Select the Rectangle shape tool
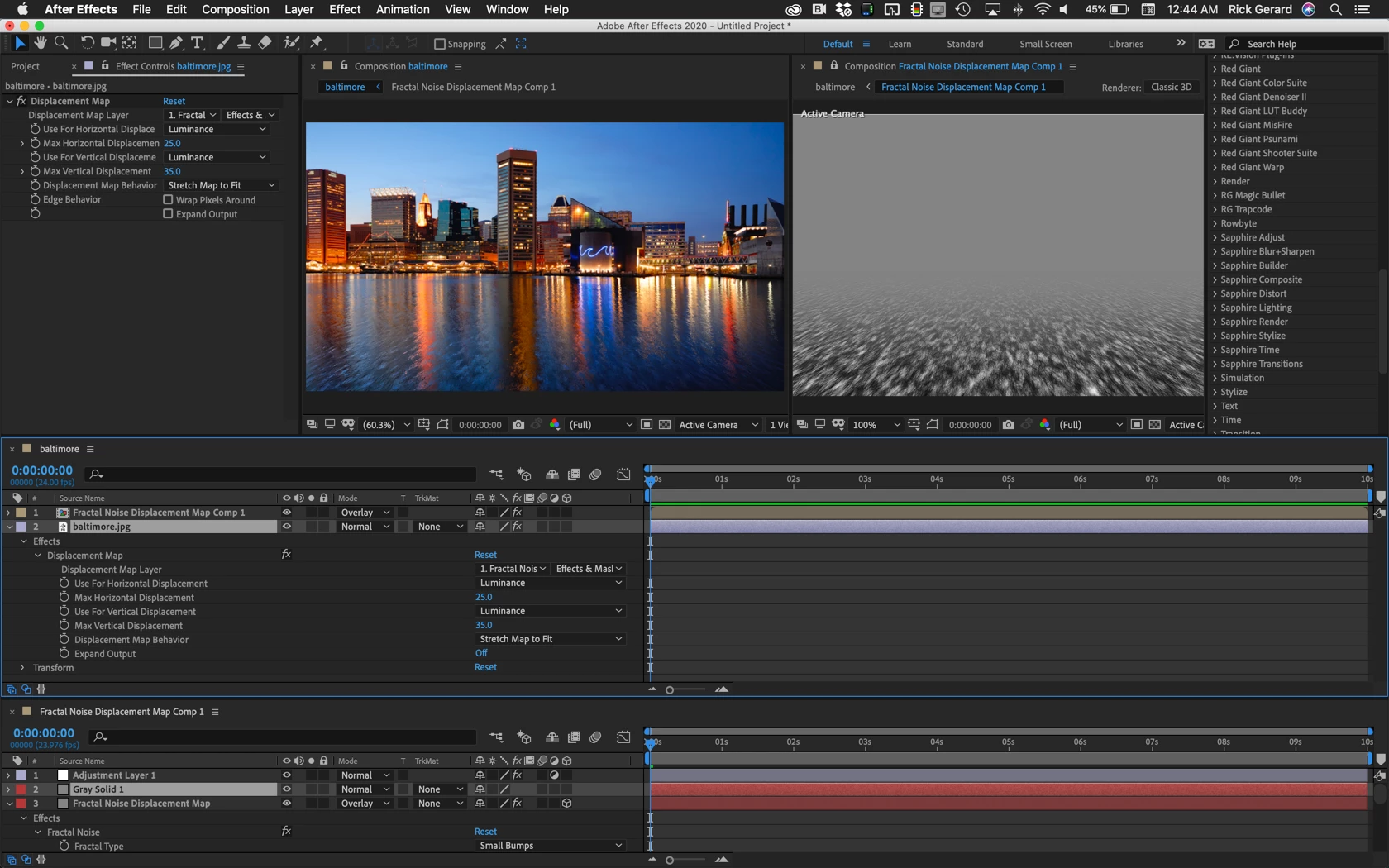The height and width of the screenshot is (868, 1389). coord(155,43)
